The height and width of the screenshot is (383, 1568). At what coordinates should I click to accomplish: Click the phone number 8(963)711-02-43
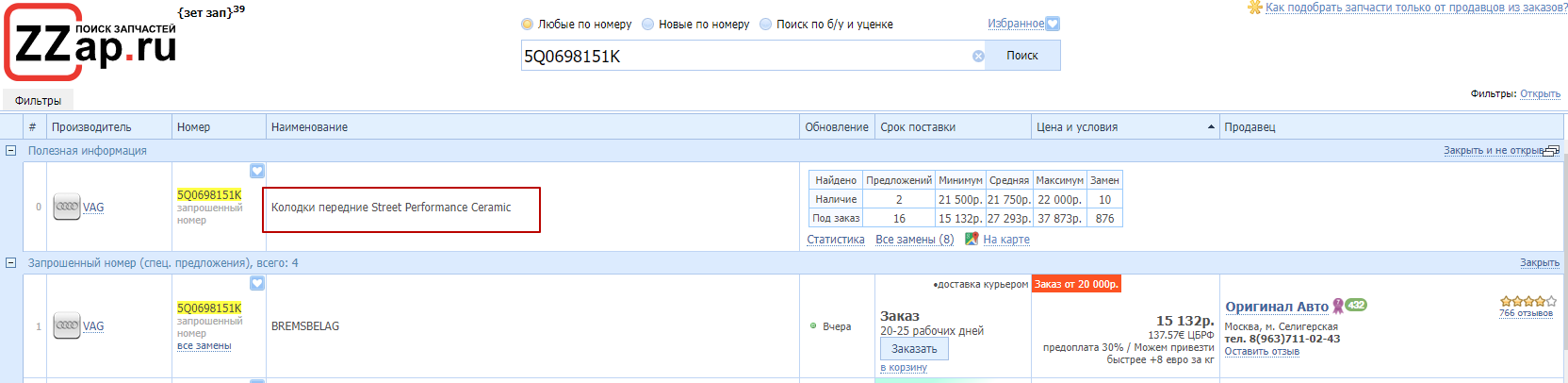pyautogui.click(x=1295, y=339)
